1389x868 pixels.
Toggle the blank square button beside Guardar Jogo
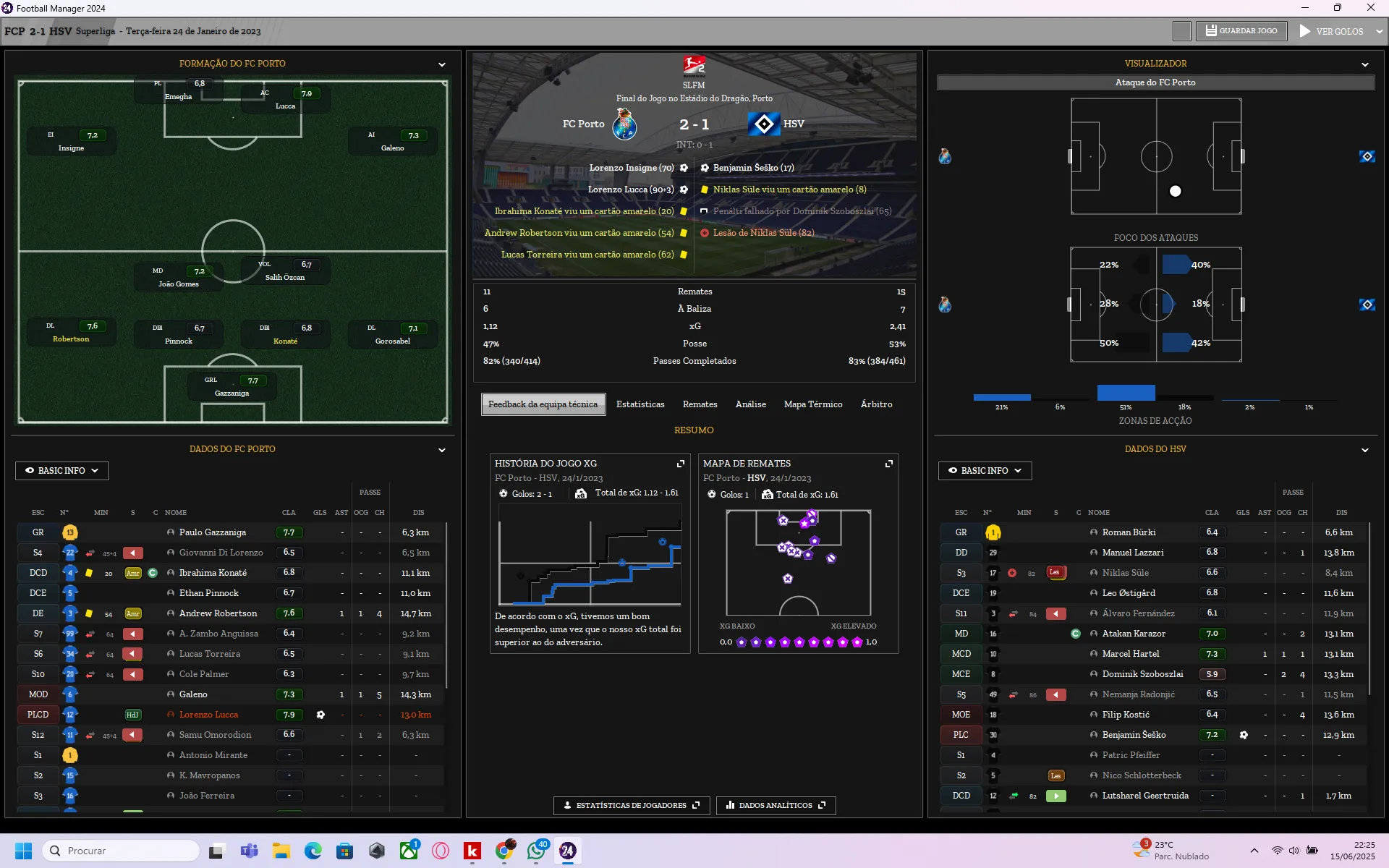pyautogui.click(x=1181, y=32)
